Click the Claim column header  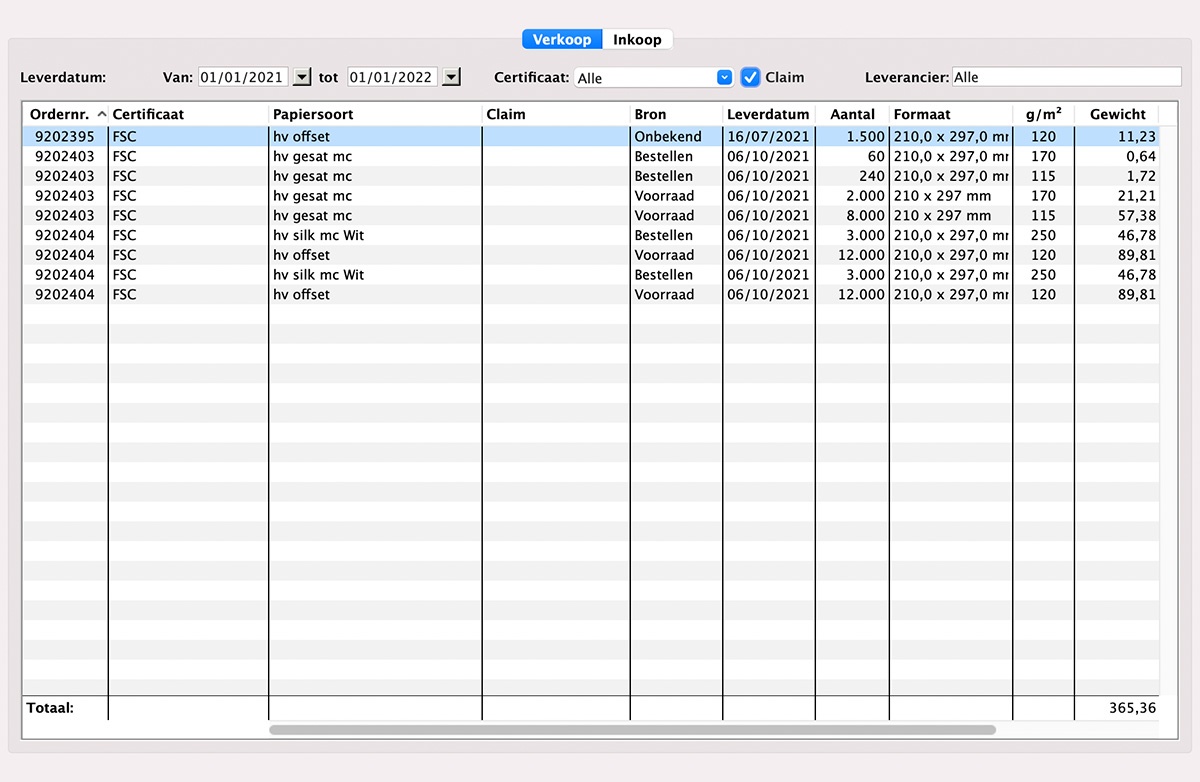(556, 114)
